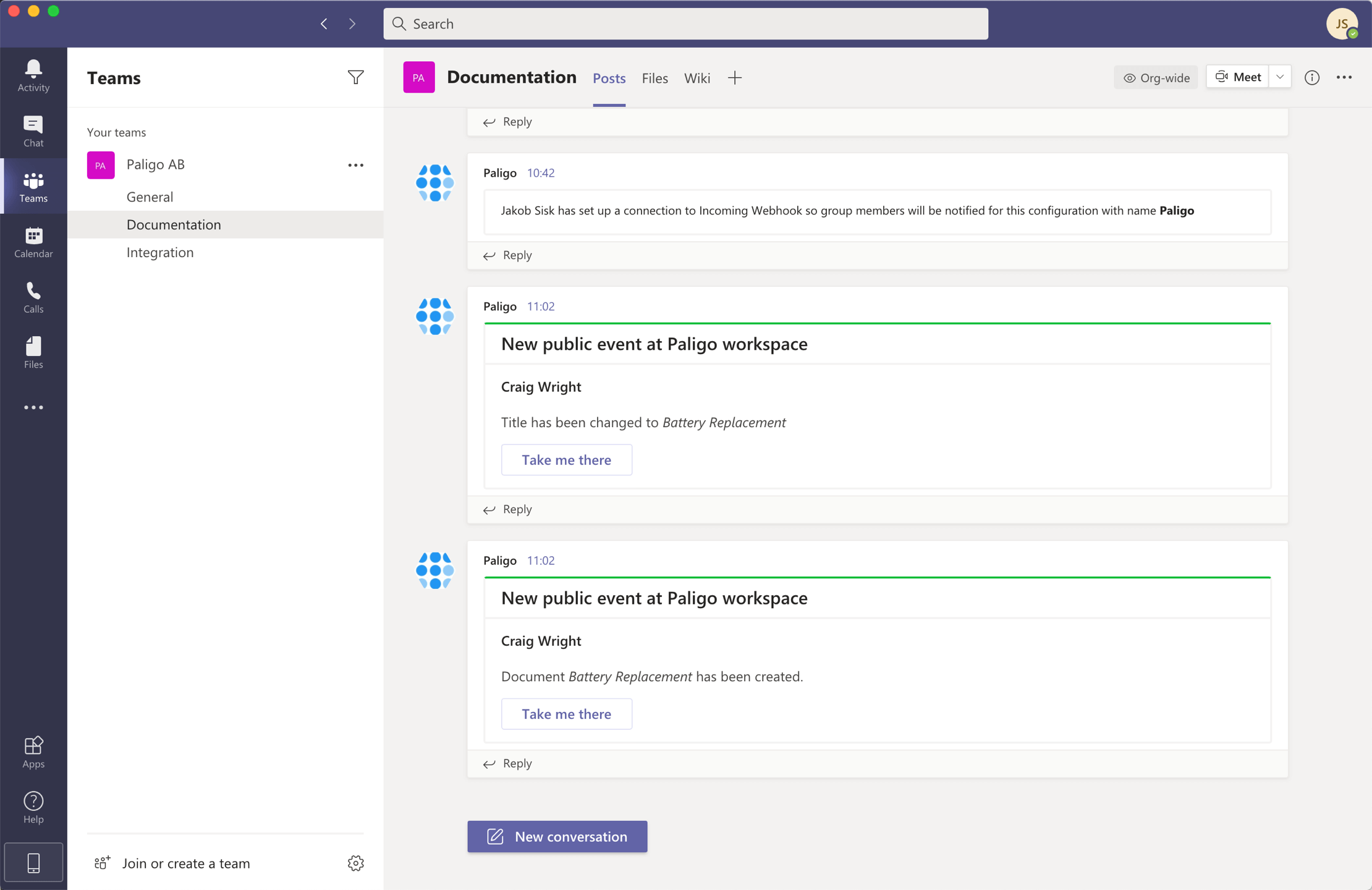Switch to the Chat section
Screen dimensions: 1372x890
click(x=33, y=130)
